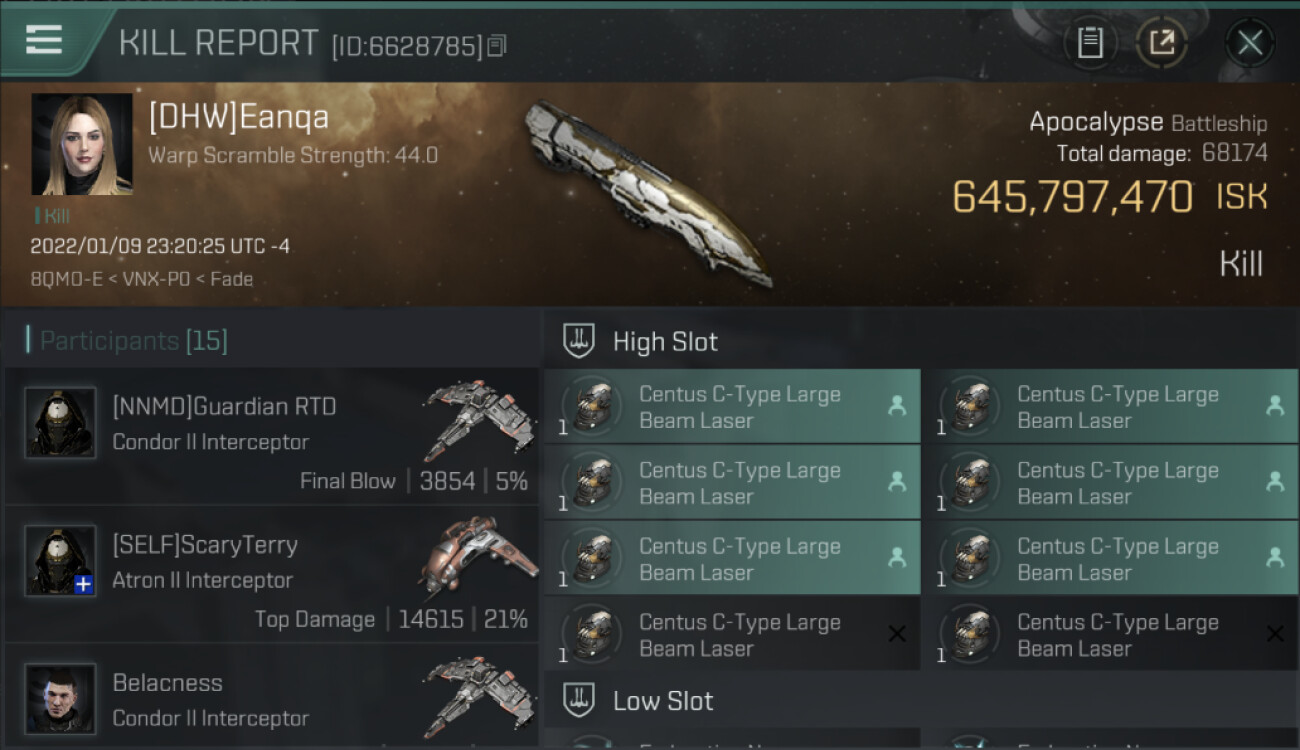Click the share export icon
The image size is (1300, 750).
(x=1162, y=43)
